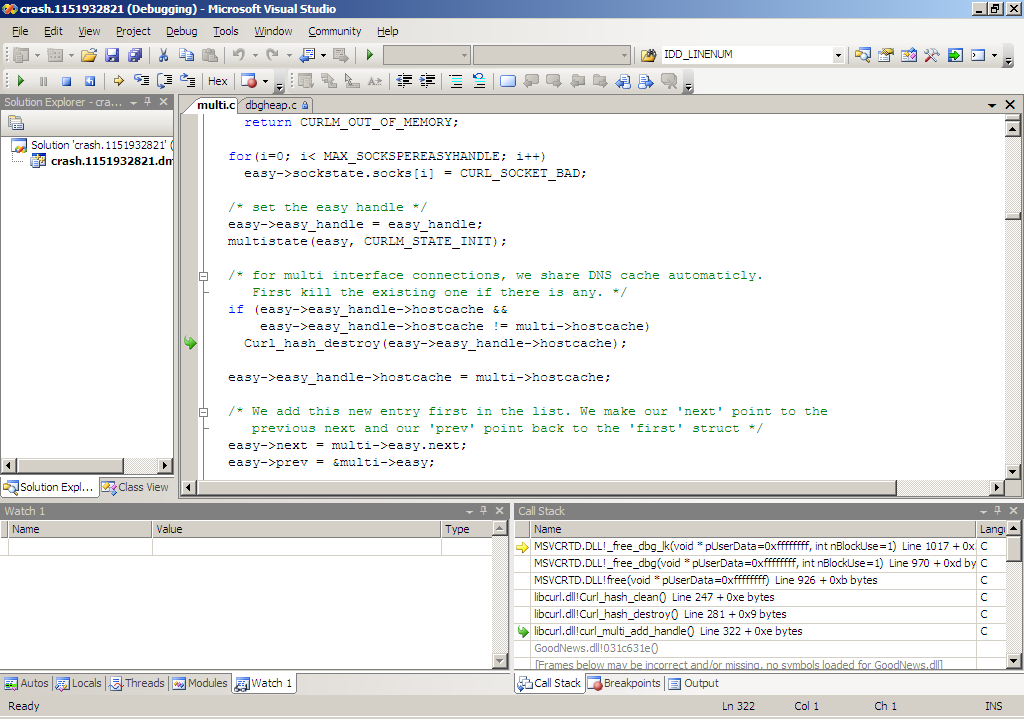This screenshot has width=1024, height=719.
Task: Save the current file with the floppy disk icon
Action: [x=112, y=55]
